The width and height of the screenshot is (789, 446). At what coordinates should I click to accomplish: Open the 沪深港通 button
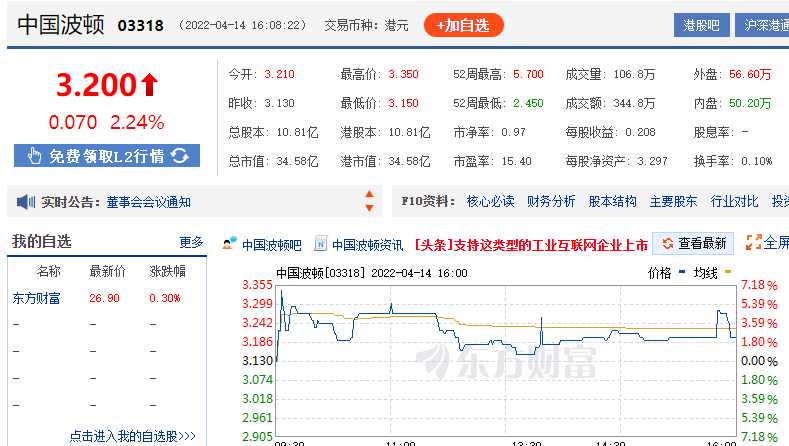(762, 25)
